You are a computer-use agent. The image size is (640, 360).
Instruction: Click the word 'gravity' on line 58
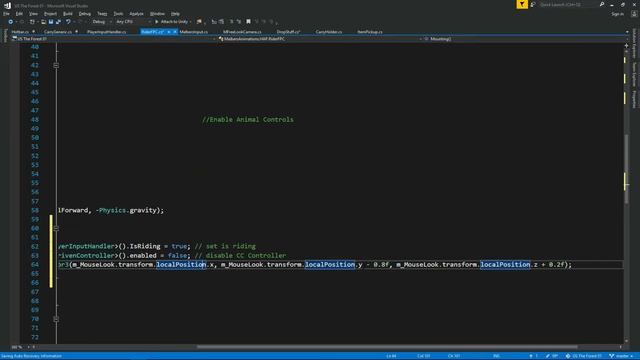[x=142, y=210]
